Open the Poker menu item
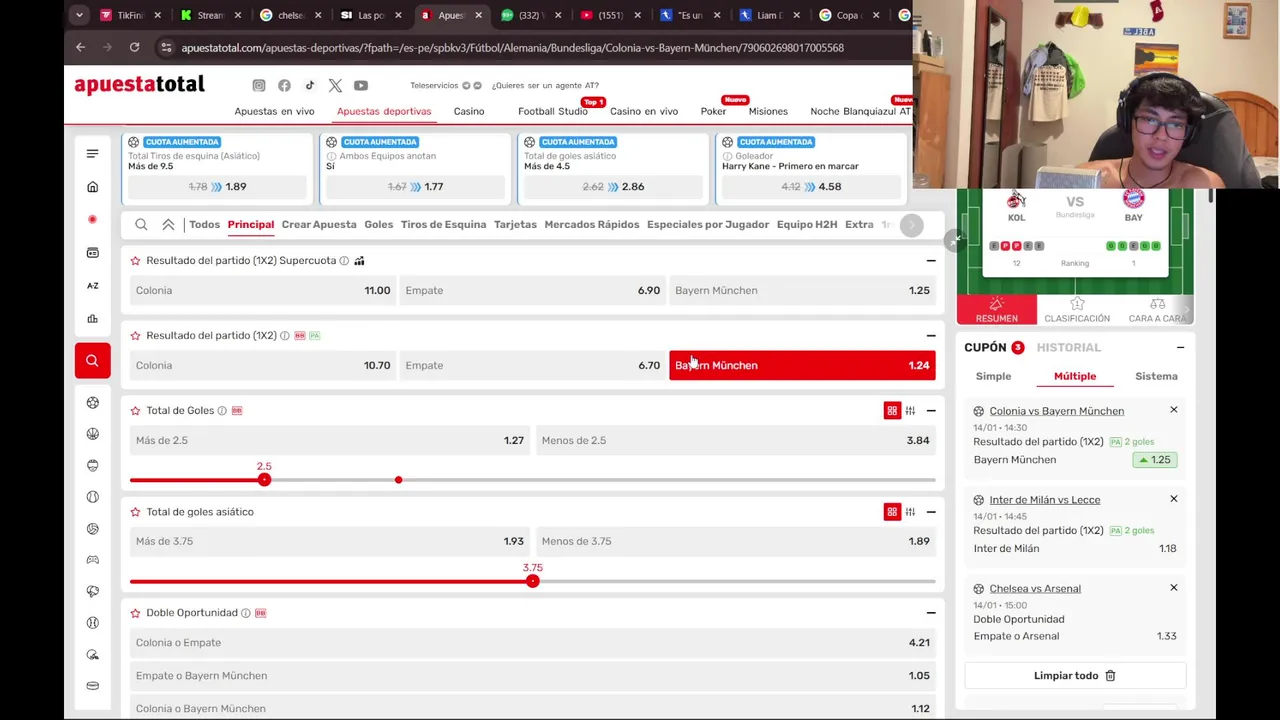 click(713, 111)
